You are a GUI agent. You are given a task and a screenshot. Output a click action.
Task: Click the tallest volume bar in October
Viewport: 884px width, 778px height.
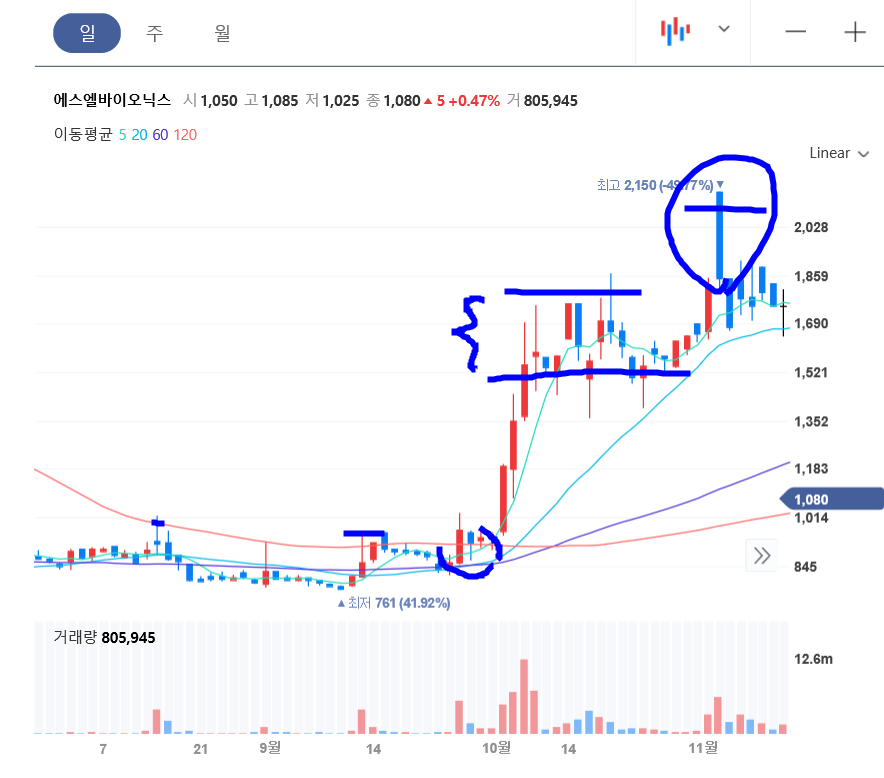click(524, 696)
